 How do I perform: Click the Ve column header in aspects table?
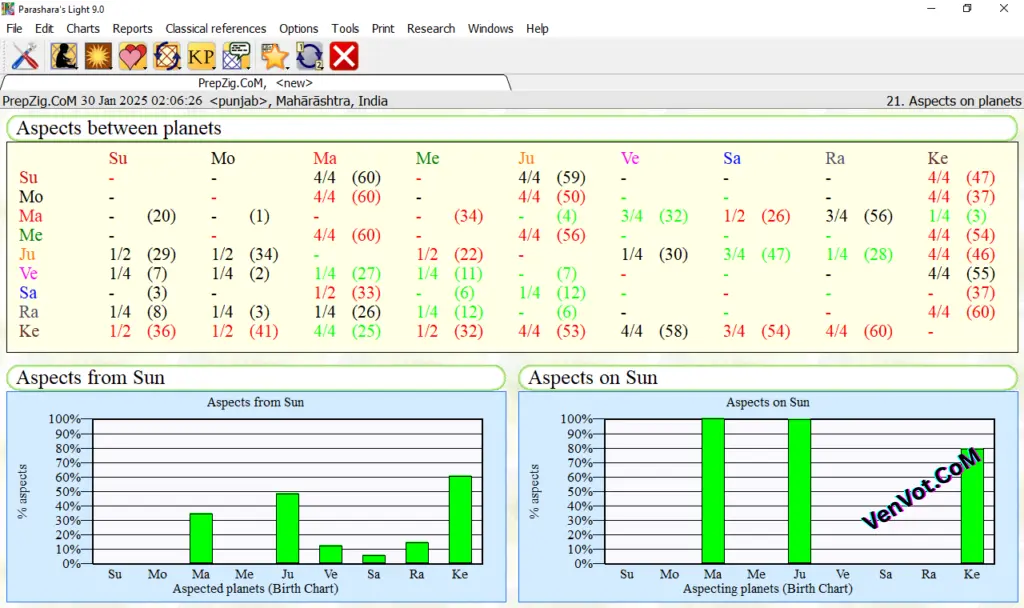point(630,159)
